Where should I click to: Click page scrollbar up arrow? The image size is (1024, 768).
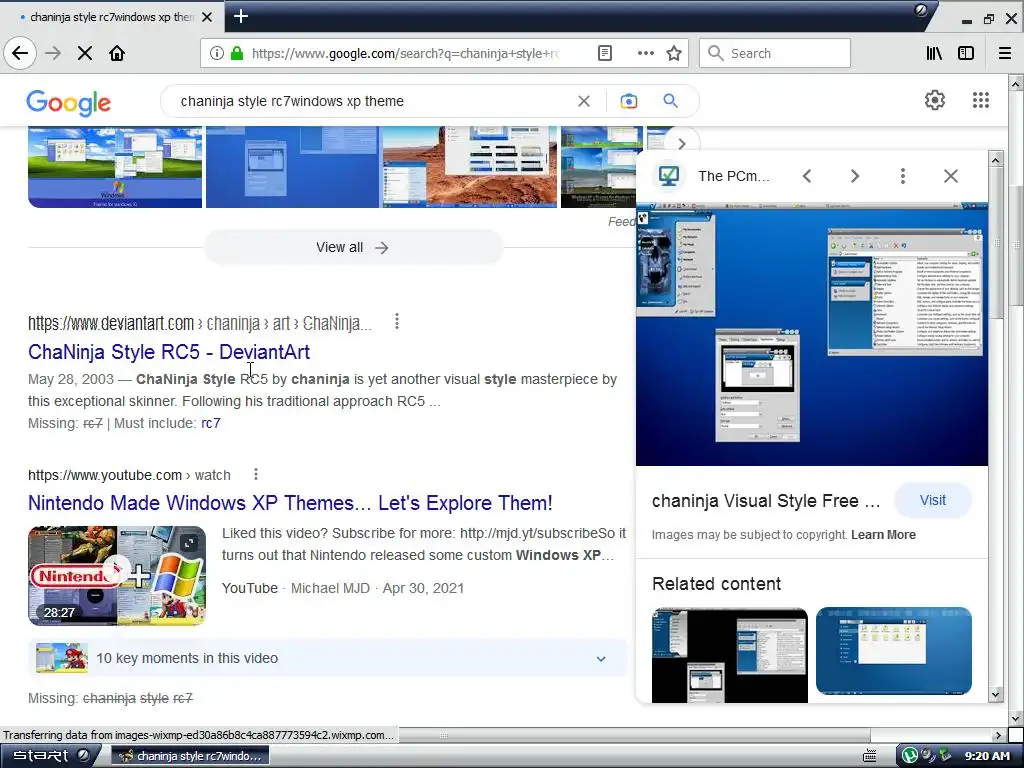click(x=1016, y=84)
